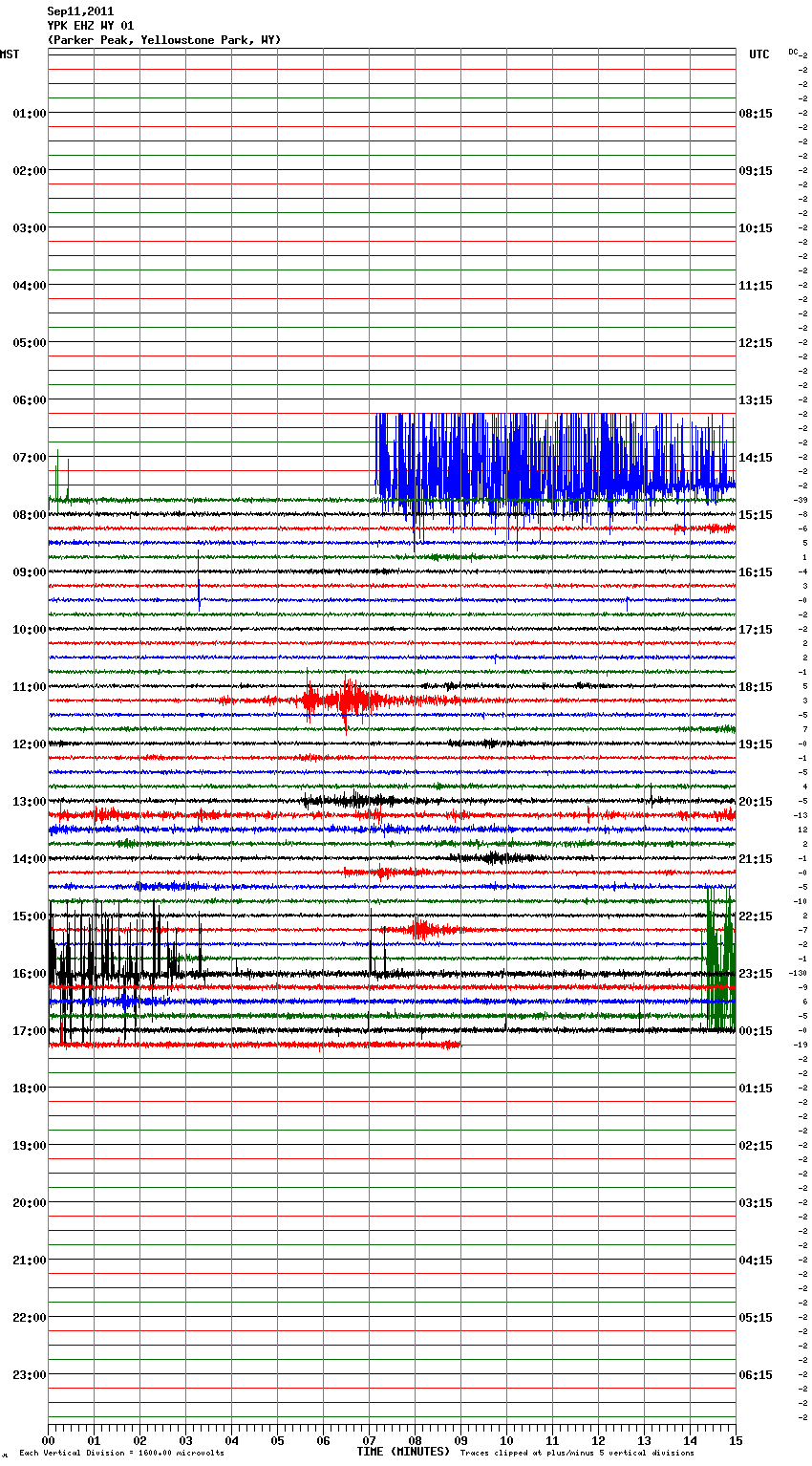The height and width of the screenshot is (1466, 812).
Task: Click the 12:15 UTC time label
Action: click(756, 343)
